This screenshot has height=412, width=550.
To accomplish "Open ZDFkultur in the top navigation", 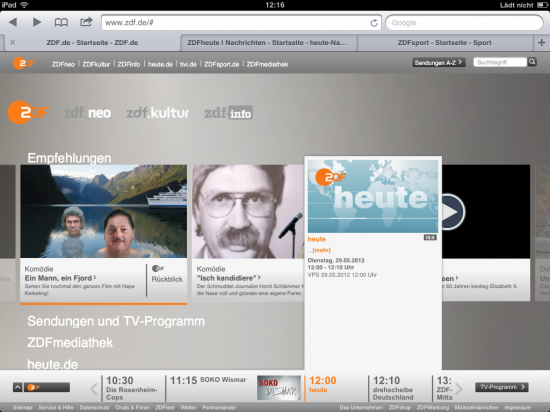I will (x=96, y=65).
